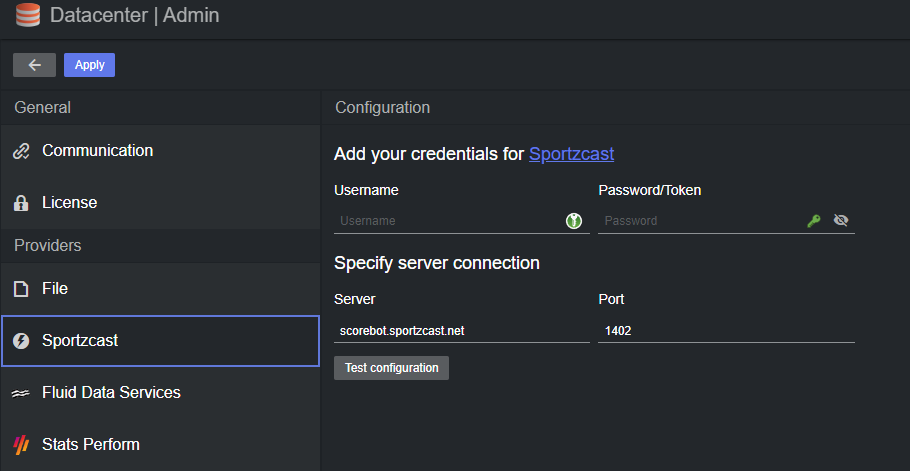Select License in the General sidebar
The height and width of the screenshot is (471, 910).
point(70,203)
